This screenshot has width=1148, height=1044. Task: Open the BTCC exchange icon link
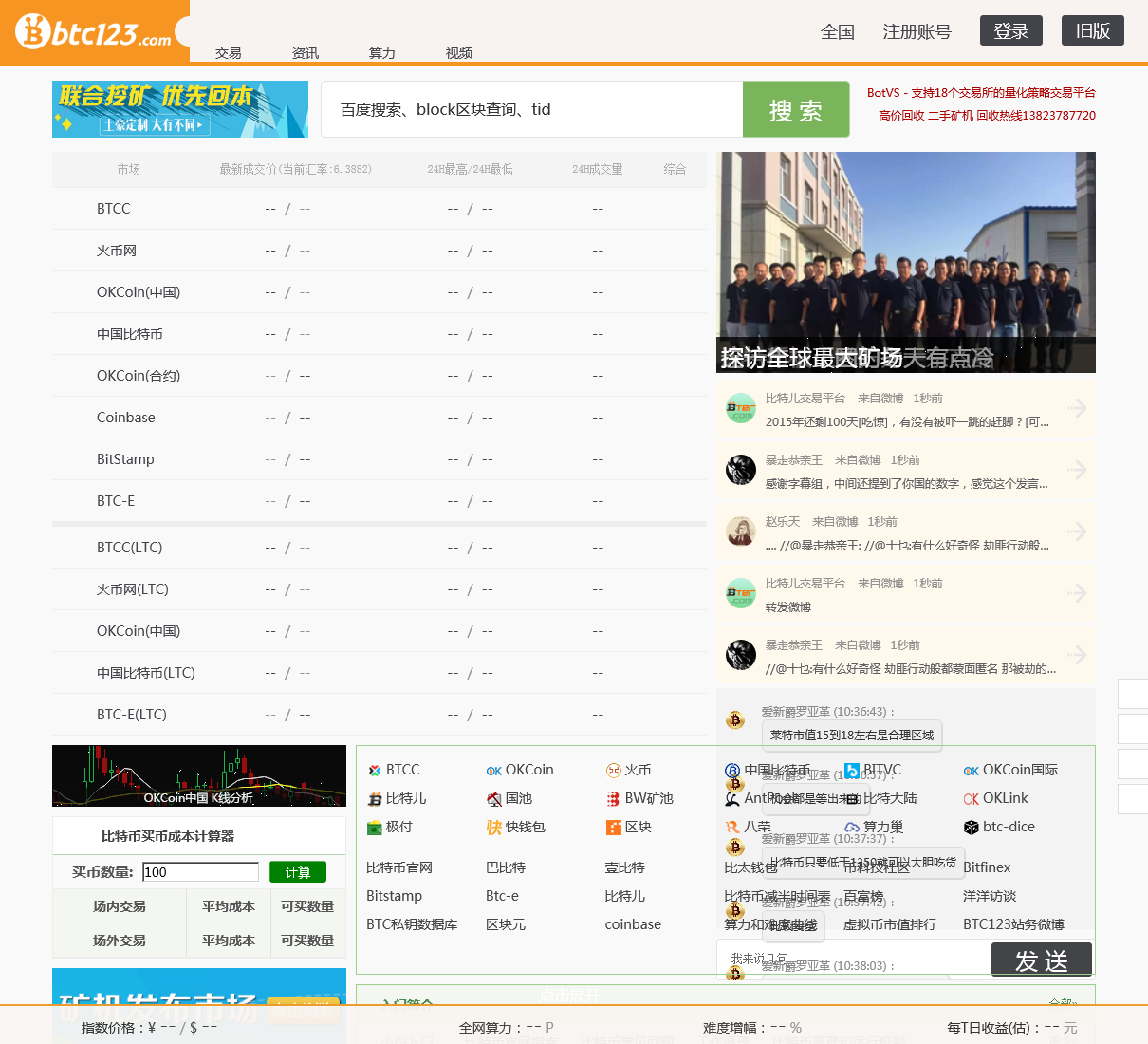[x=394, y=770]
